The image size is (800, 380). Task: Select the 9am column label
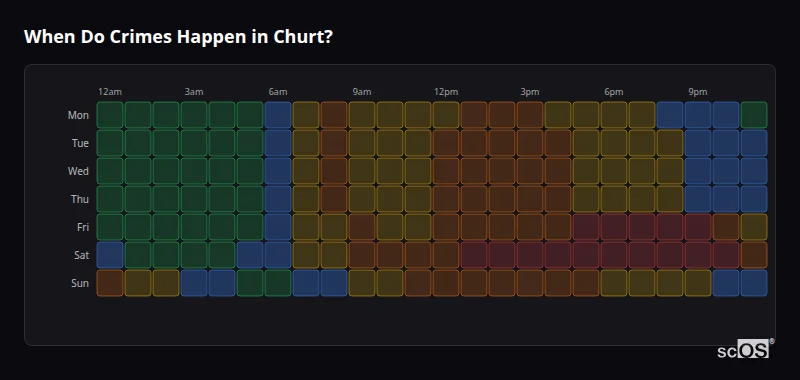click(x=362, y=92)
